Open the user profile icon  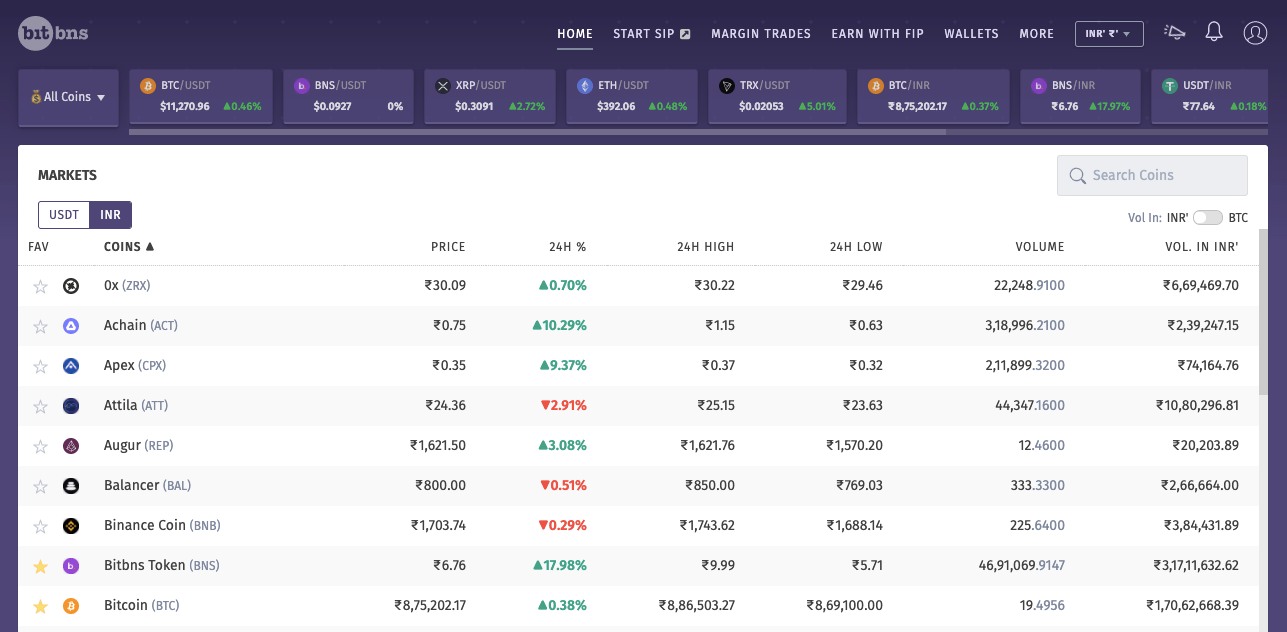(x=1255, y=33)
